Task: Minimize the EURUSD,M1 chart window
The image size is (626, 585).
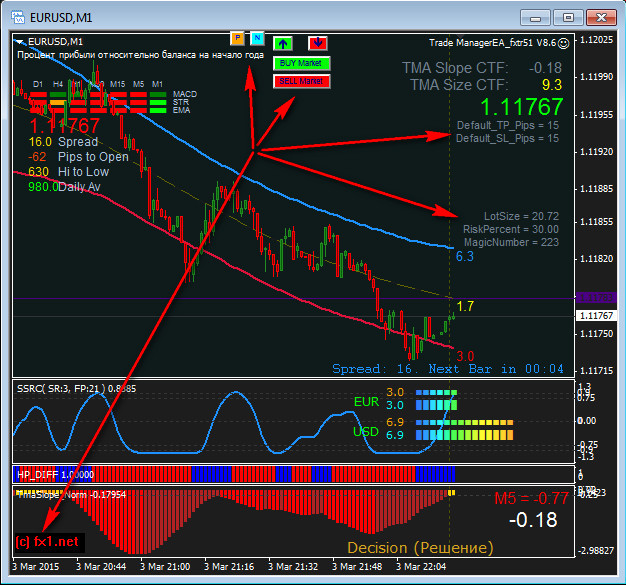Action: point(535,18)
